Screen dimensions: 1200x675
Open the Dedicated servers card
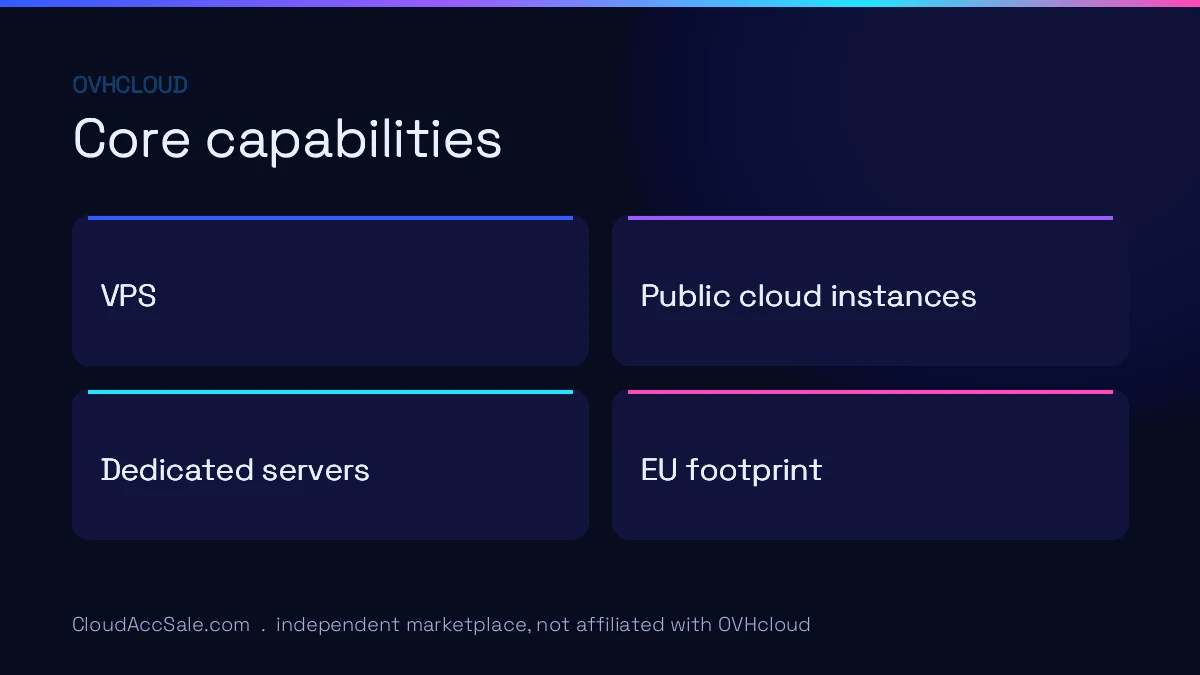coord(330,465)
